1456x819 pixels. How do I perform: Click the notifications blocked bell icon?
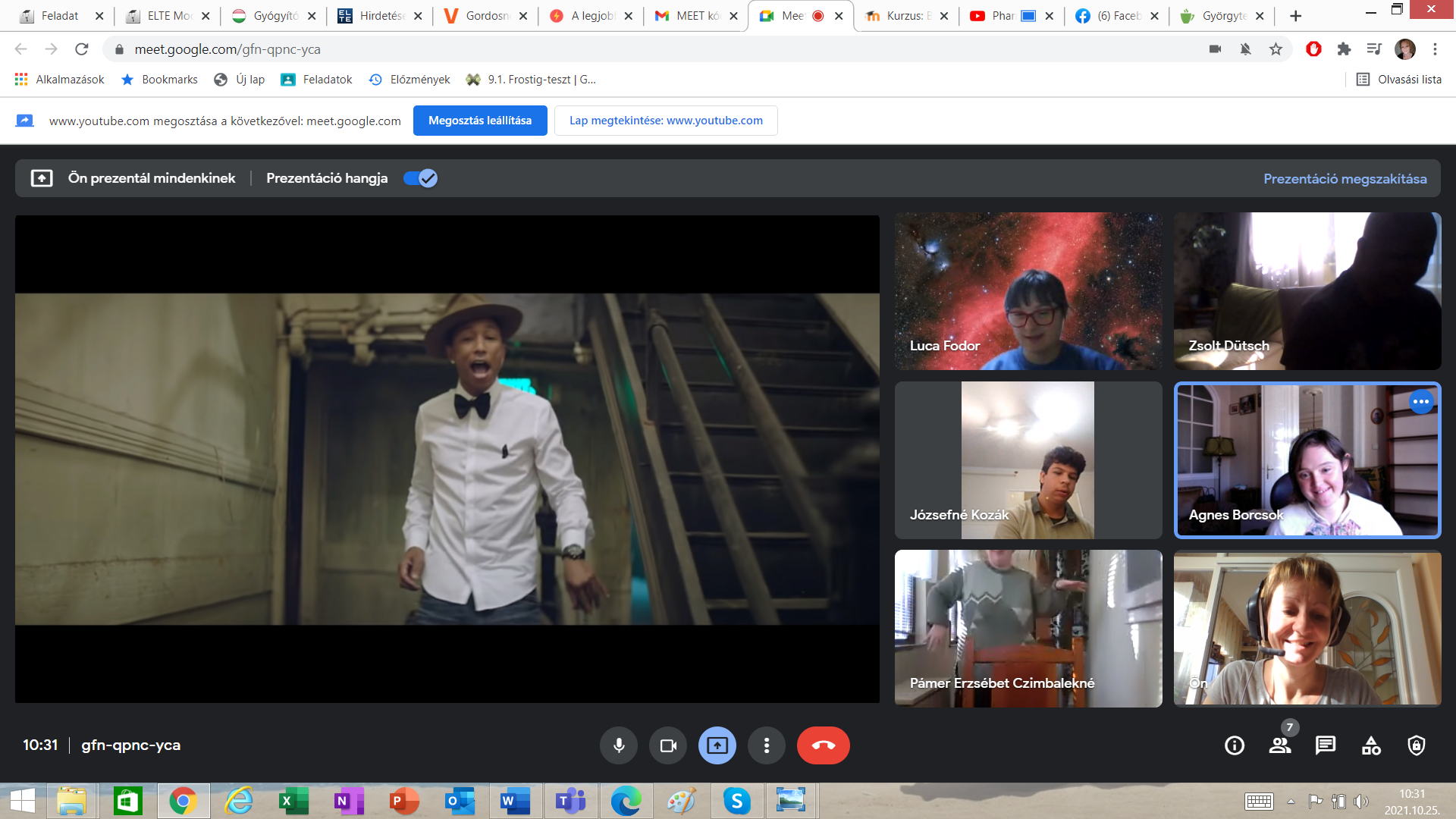pos(1245,49)
